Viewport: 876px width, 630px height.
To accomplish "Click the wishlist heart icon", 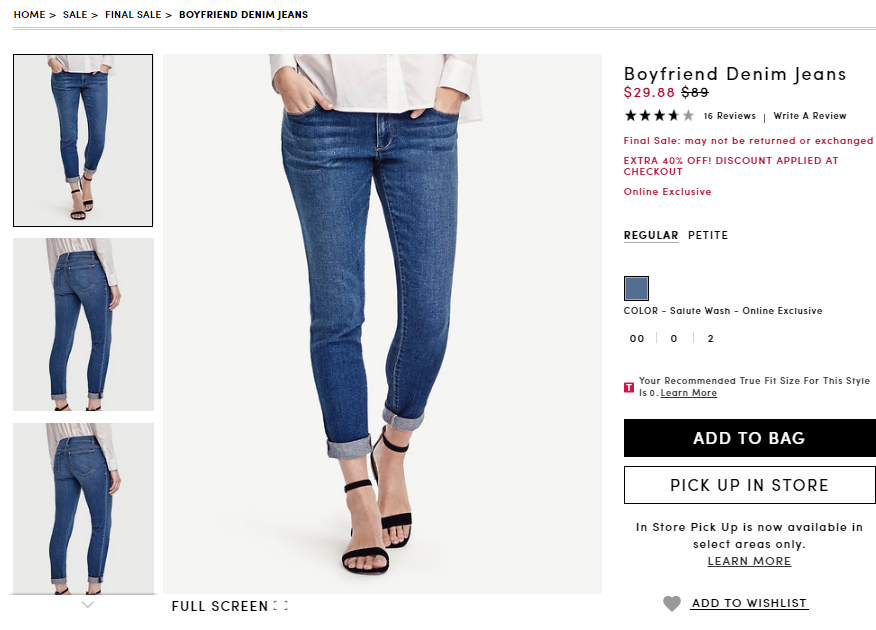I will 672,603.
